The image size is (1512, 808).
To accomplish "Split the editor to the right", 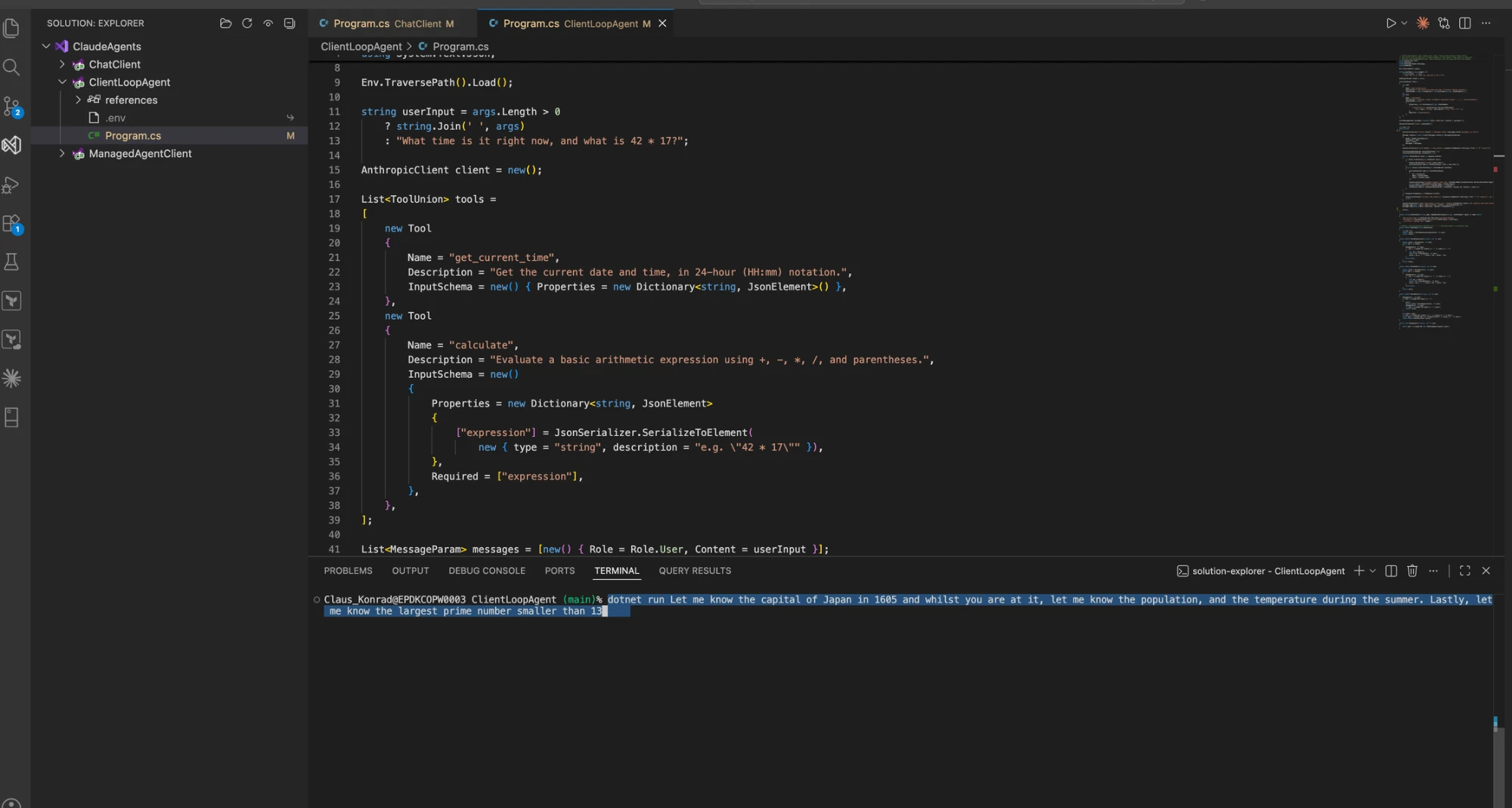I will click(1465, 23).
